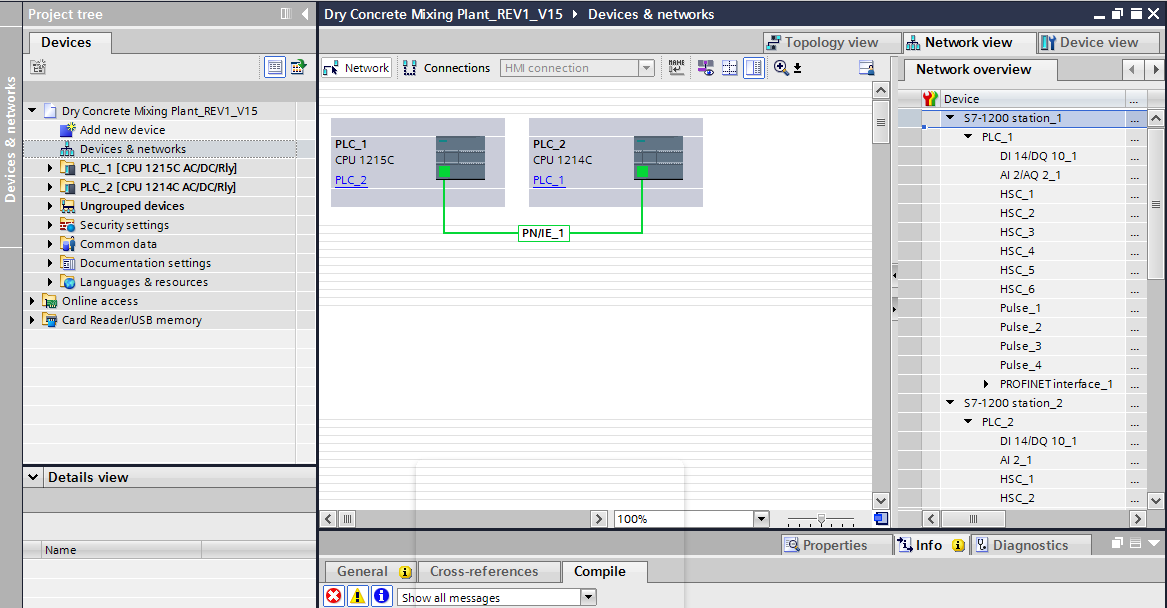Click the left tab-scroll arrow beside Network overview
The width and height of the screenshot is (1167, 608).
(1132, 69)
